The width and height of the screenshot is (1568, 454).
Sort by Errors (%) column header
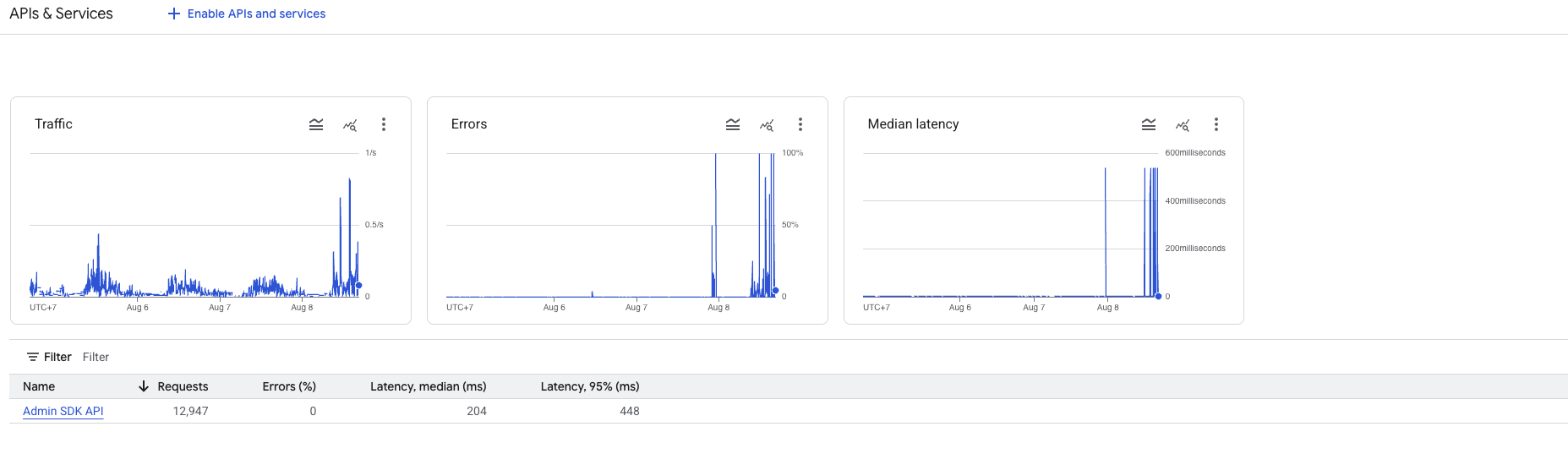point(289,386)
